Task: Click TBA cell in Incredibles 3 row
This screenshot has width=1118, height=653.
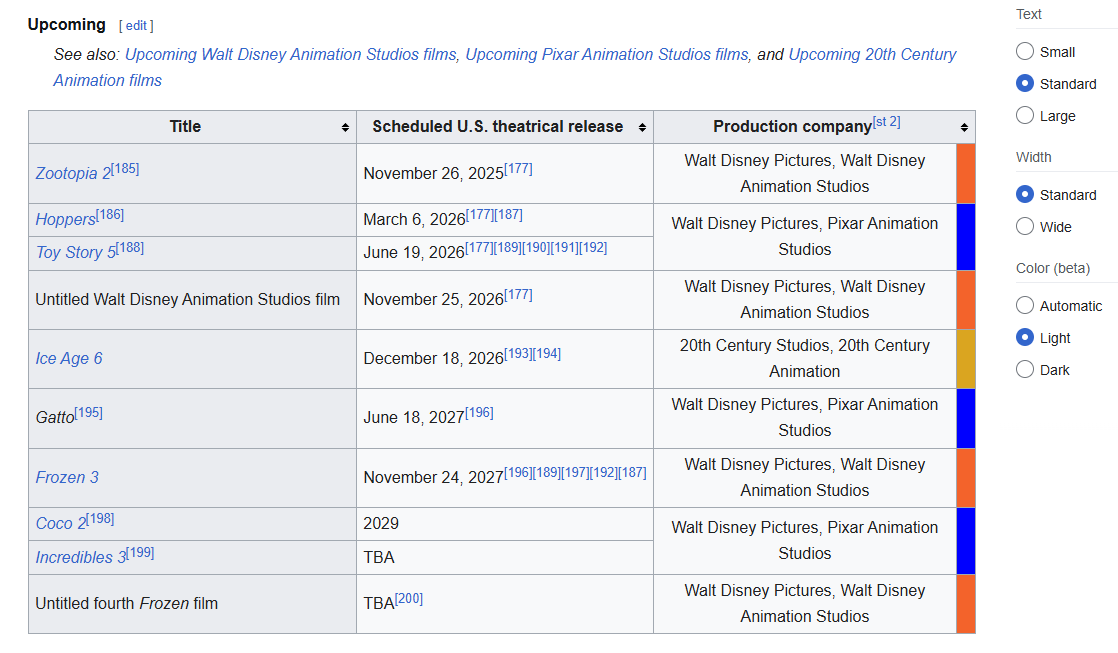Action: click(x=505, y=557)
